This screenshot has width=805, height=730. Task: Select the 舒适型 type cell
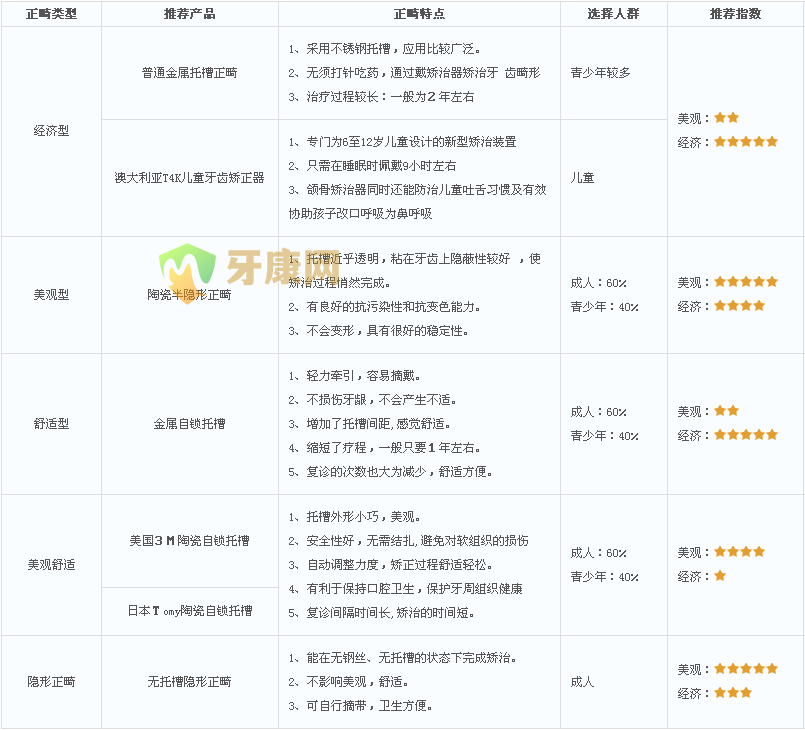pyautogui.click(x=51, y=424)
